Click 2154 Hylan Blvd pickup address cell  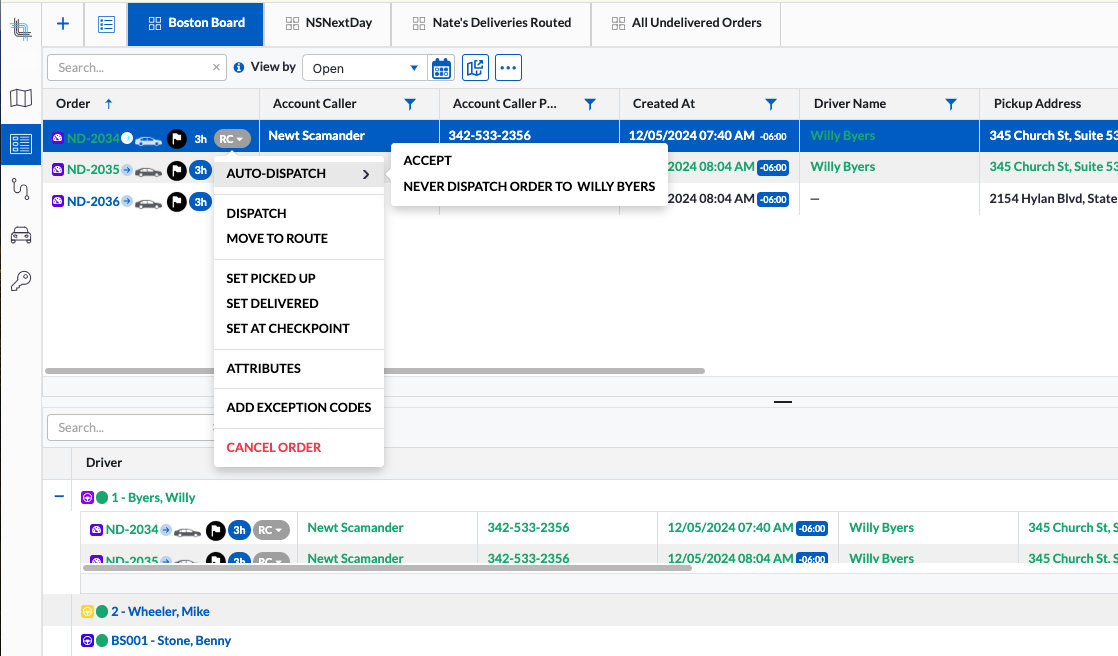coord(1053,199)
